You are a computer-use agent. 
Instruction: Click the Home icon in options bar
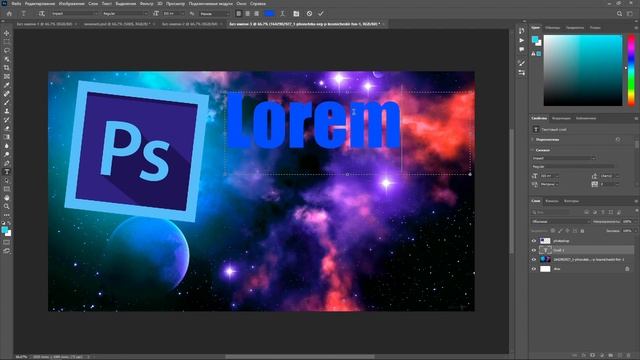tap(9, 13)
